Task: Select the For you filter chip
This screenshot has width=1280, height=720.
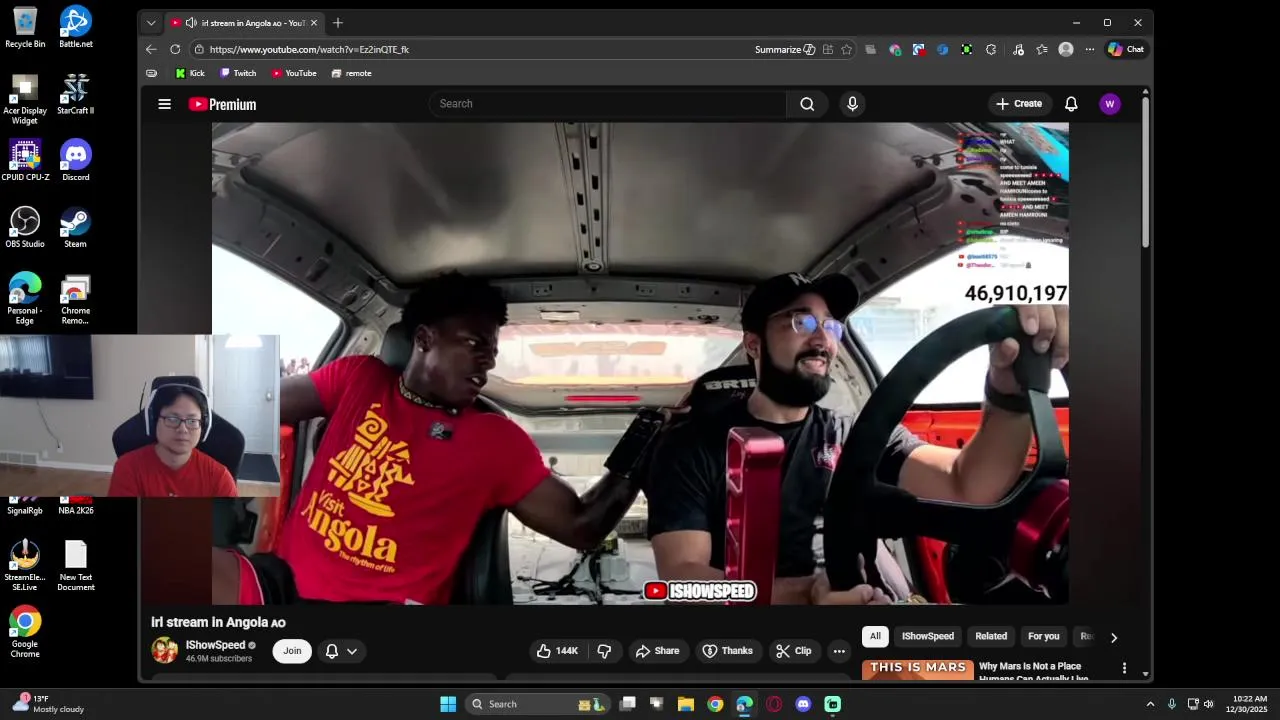Action: click(x=1043, y=636)
